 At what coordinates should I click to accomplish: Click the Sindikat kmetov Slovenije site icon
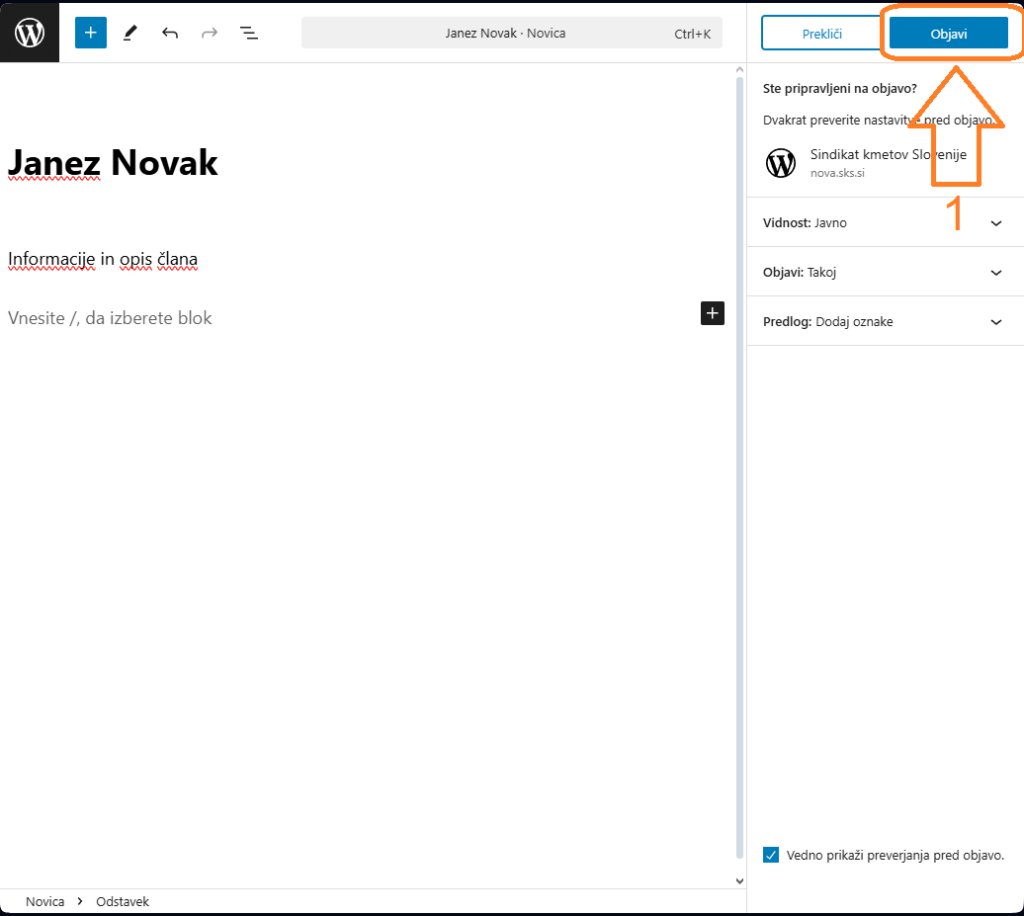click(780, 162)
